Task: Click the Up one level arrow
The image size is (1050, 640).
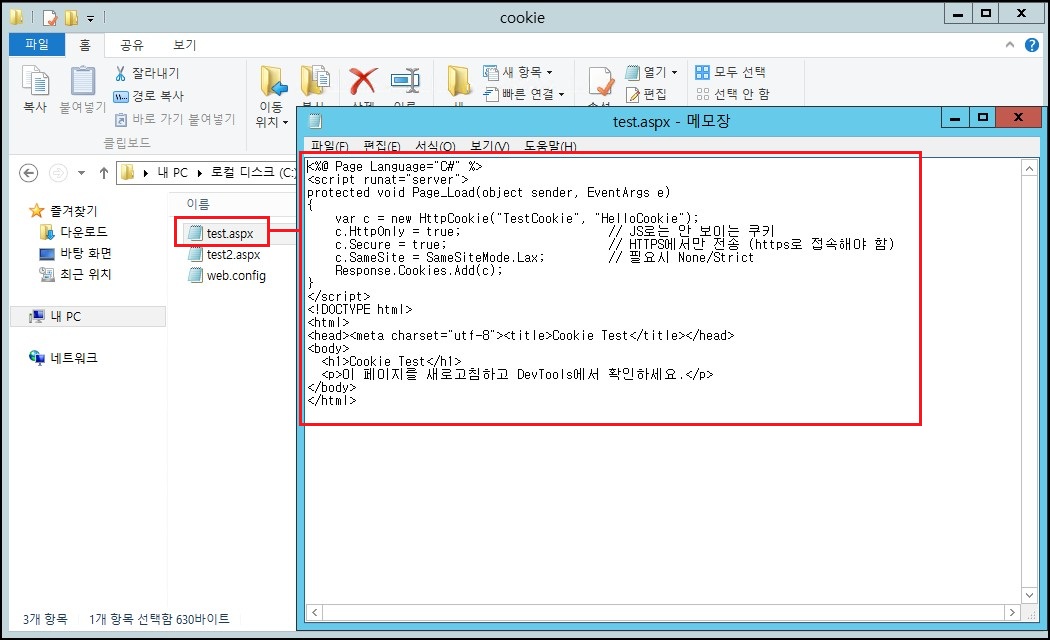Action: 103,173
